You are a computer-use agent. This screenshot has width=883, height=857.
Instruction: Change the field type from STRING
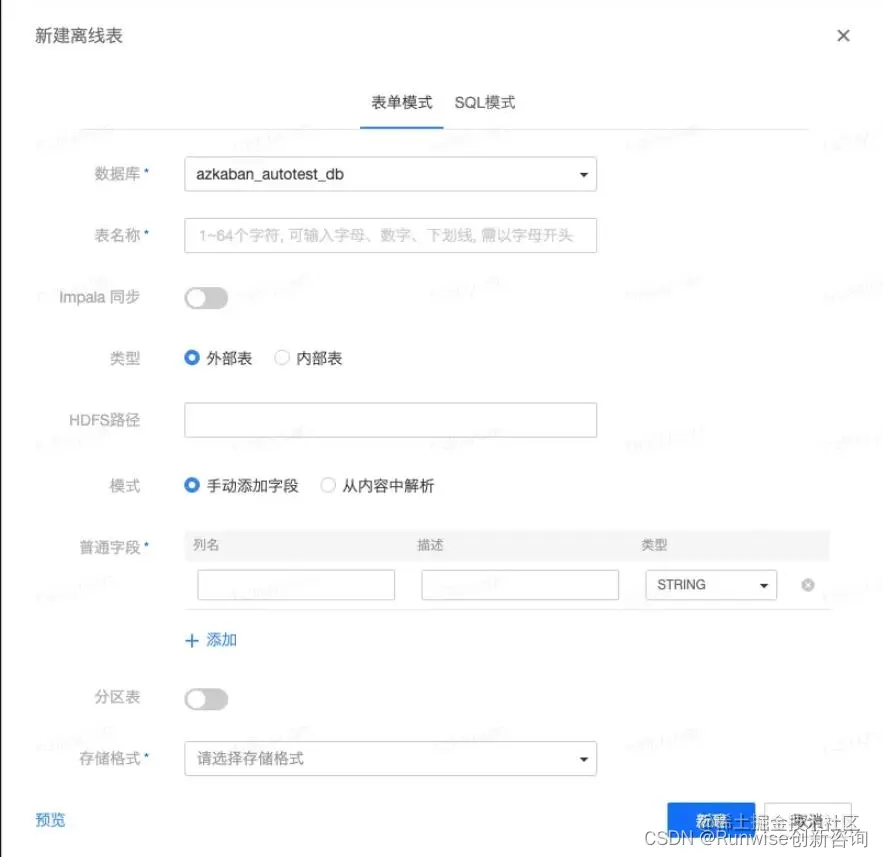[x=711, y=585]
